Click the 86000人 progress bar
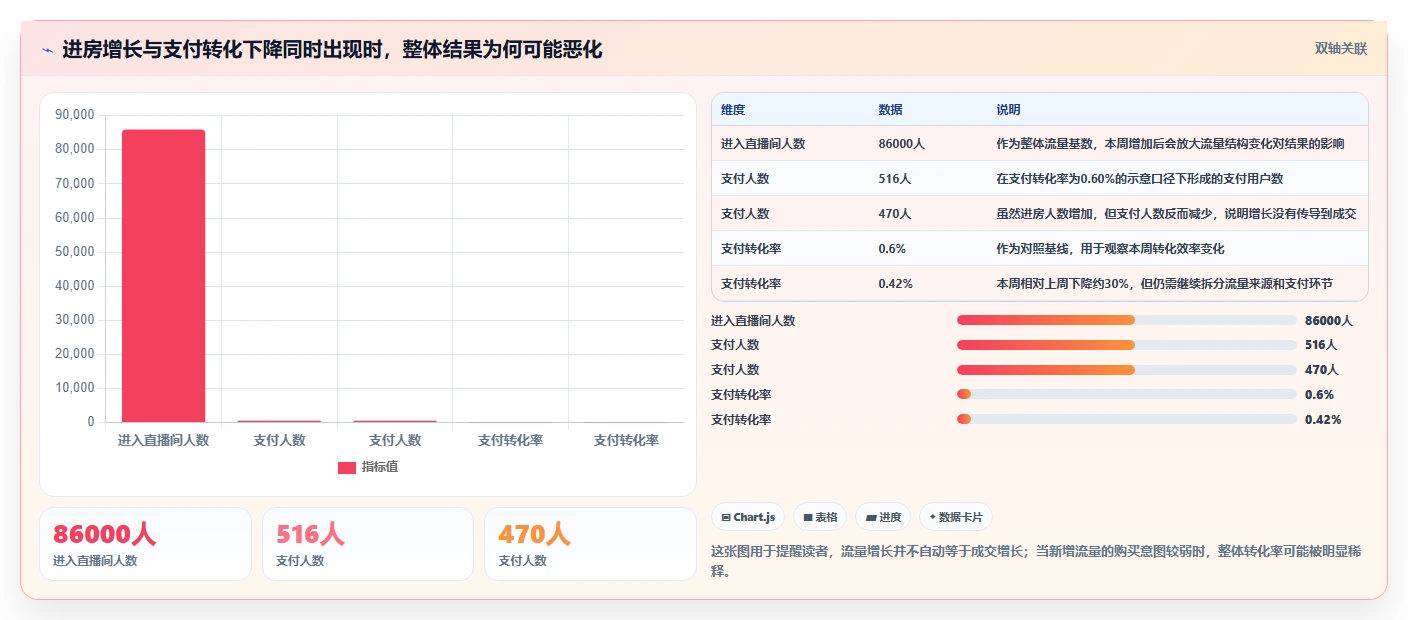 tap(1127, 320)
